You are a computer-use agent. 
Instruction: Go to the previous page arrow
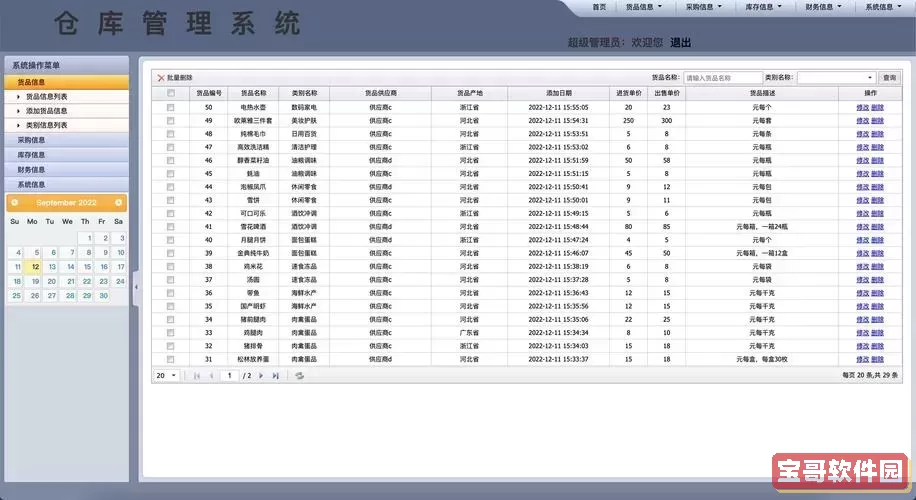point(211,376)
